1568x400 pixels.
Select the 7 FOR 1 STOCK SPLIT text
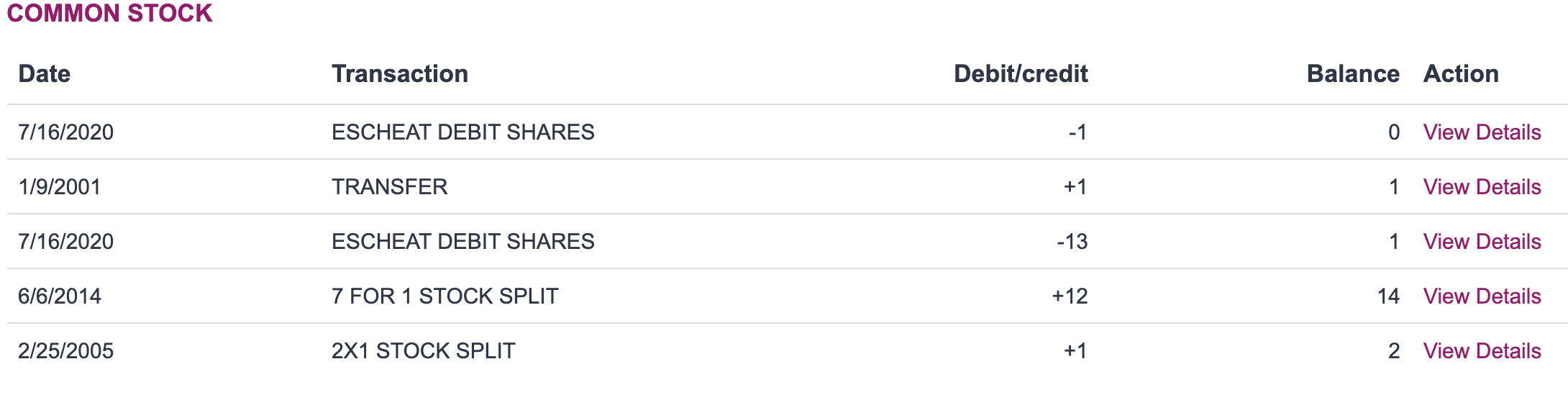pos(445,296)
